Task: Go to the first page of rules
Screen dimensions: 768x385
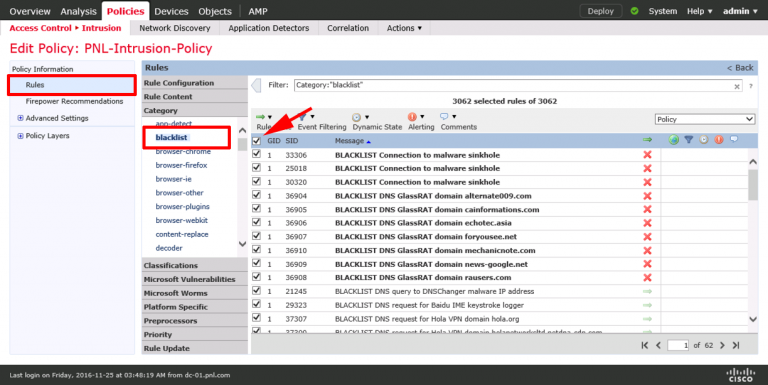Action: pos(645,345)
